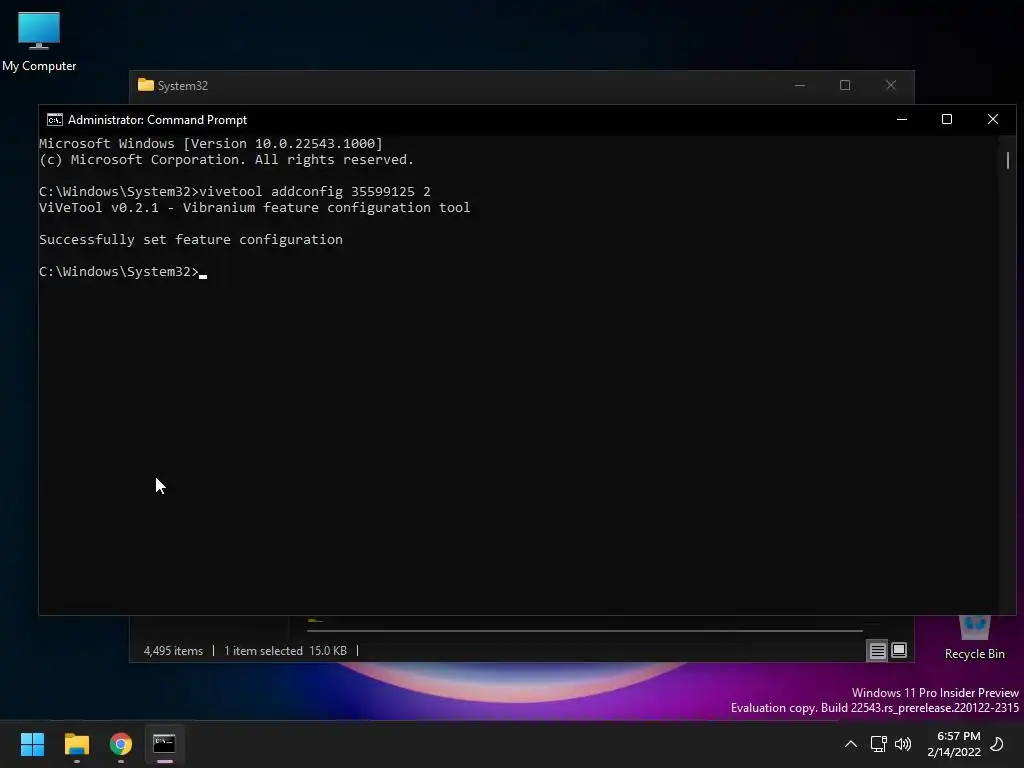Maximize the Command Prompt window
This screenshot has width=1024, height=768.
click(x=947, y=120)
